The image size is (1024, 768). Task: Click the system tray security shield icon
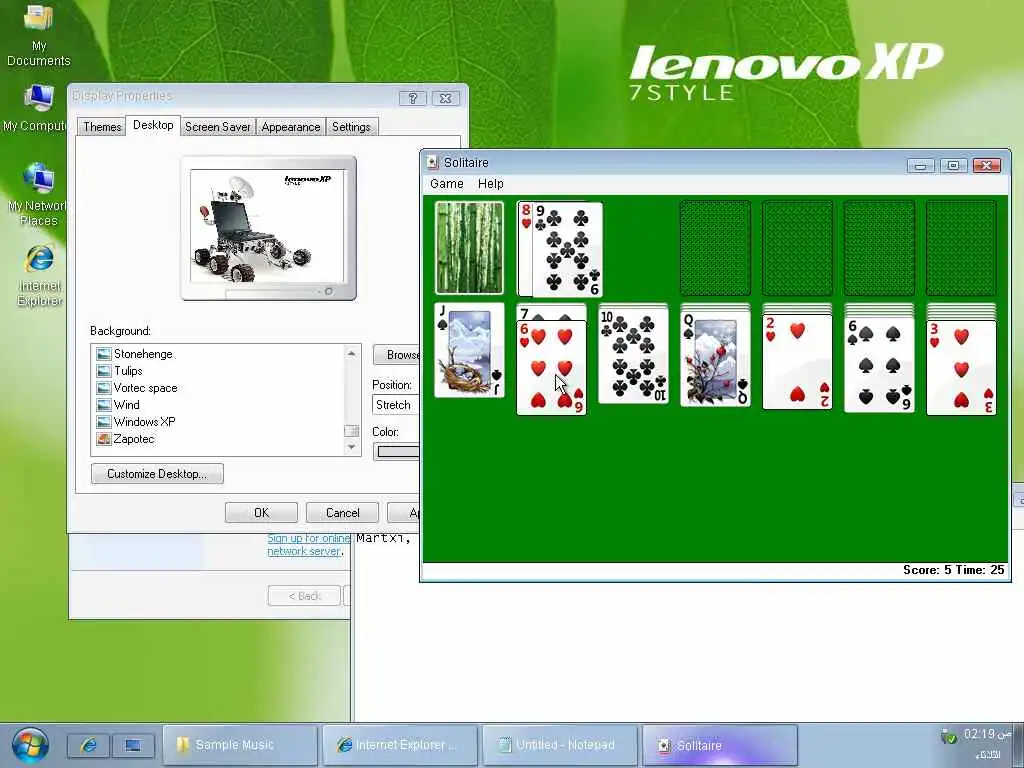948,737
